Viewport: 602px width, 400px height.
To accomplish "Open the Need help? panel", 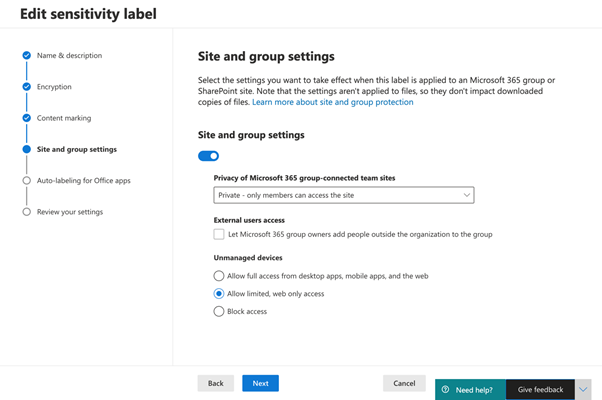I will (470, 390).
